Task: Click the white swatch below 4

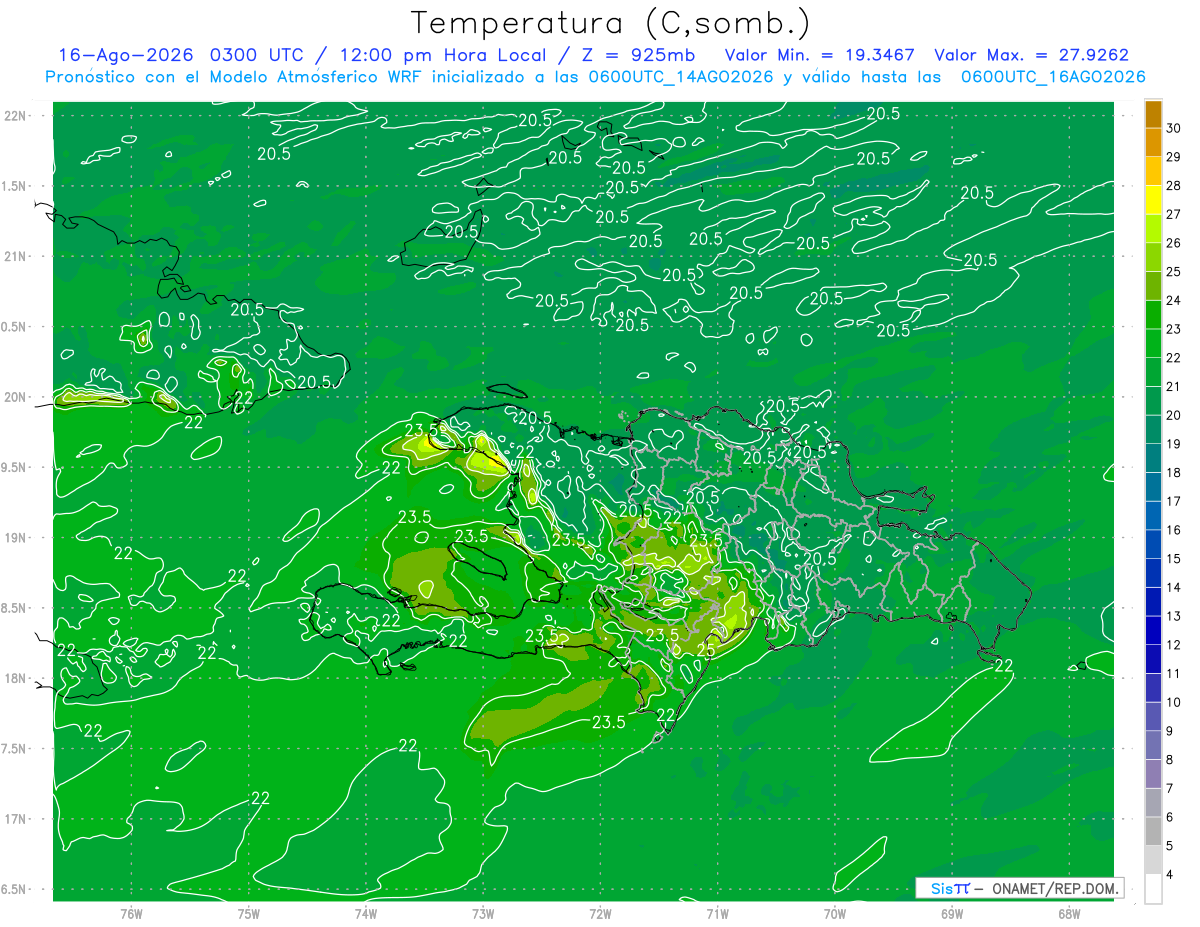Action: pyautogui.click(x=1153, y=889)
